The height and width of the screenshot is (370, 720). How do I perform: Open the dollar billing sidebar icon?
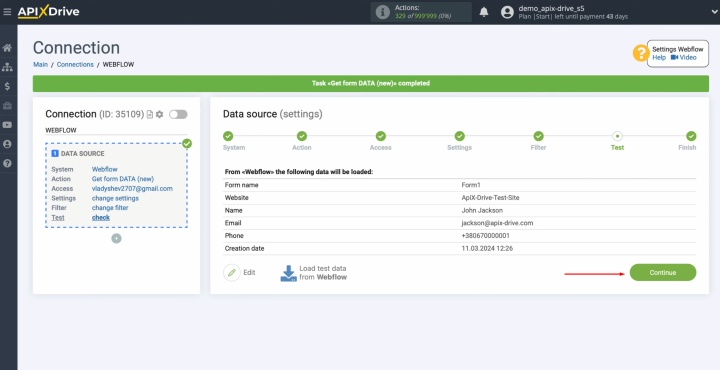[x=7, y=86]
